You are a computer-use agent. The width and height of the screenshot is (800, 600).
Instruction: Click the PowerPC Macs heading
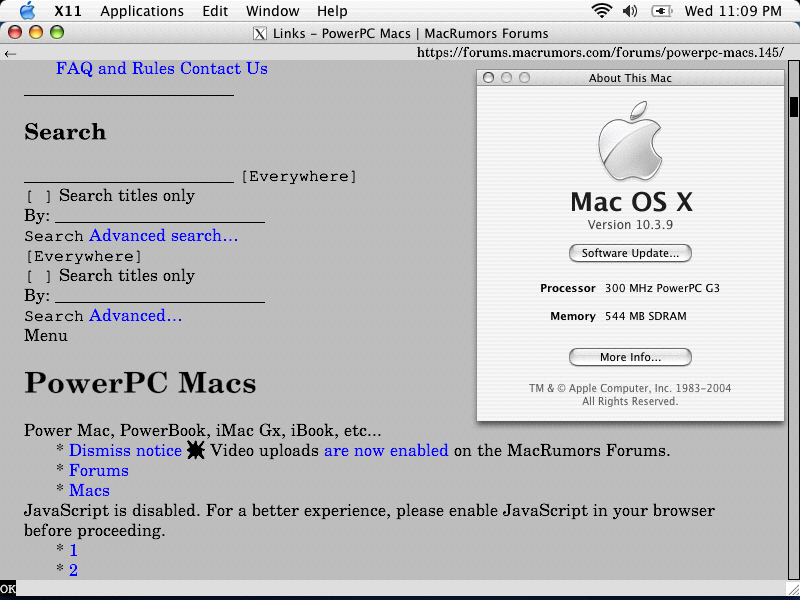140,383
